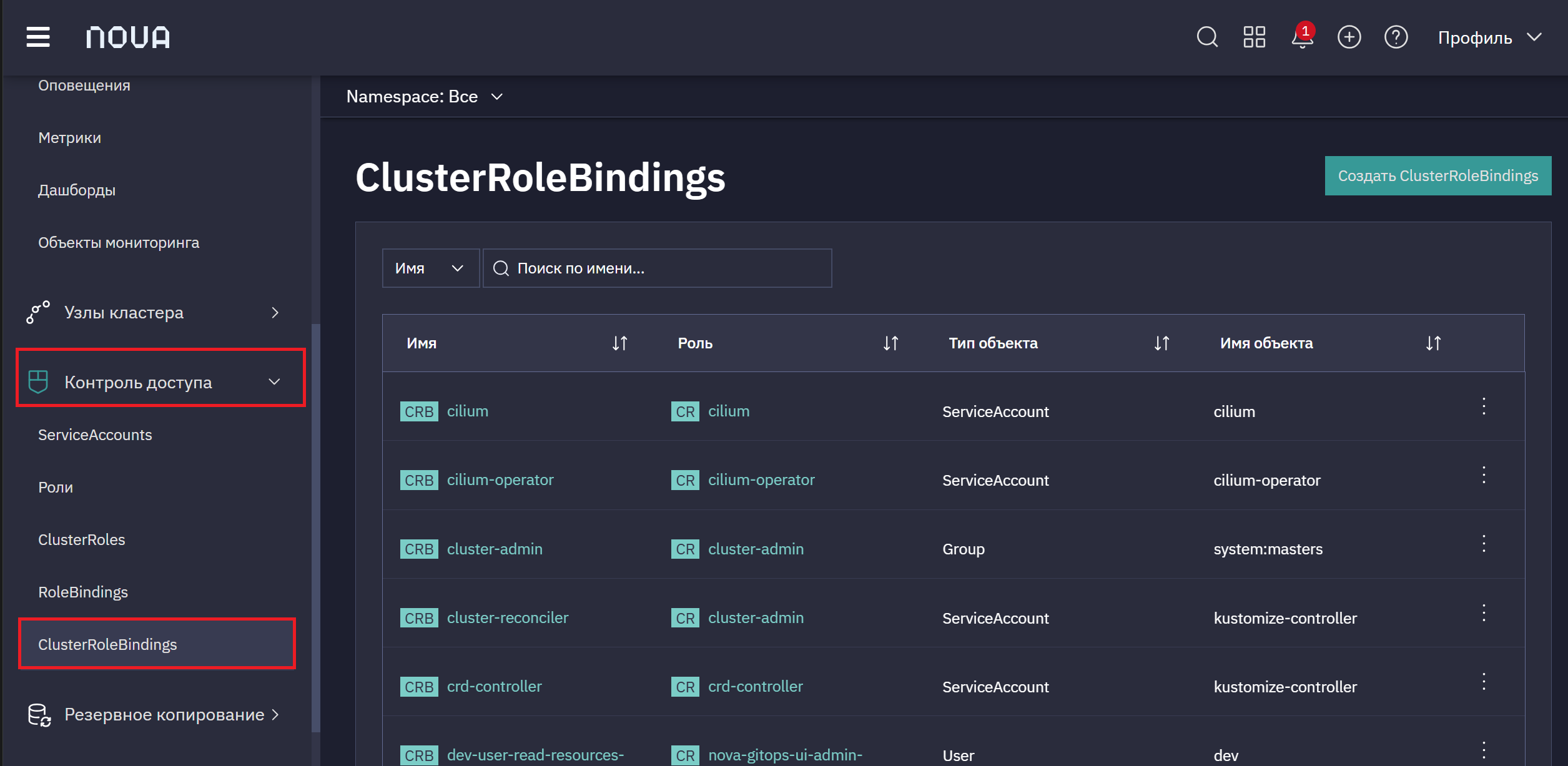Screen dimensions: 1568x766
Task: Click the User object type cell
Action: click(958, 755)
